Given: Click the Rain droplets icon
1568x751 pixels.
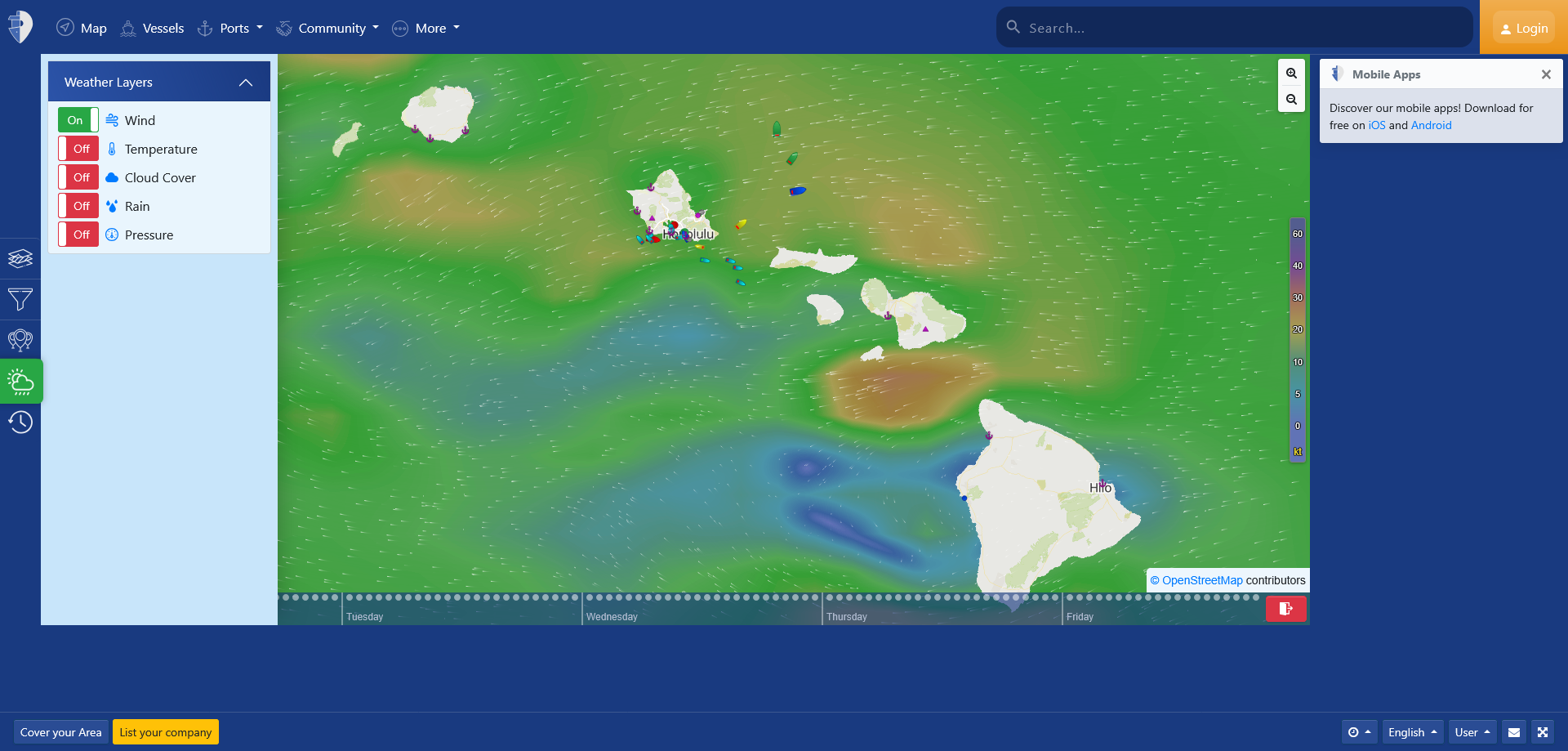Looking at the screenshot, I should (x=112, y=206).
